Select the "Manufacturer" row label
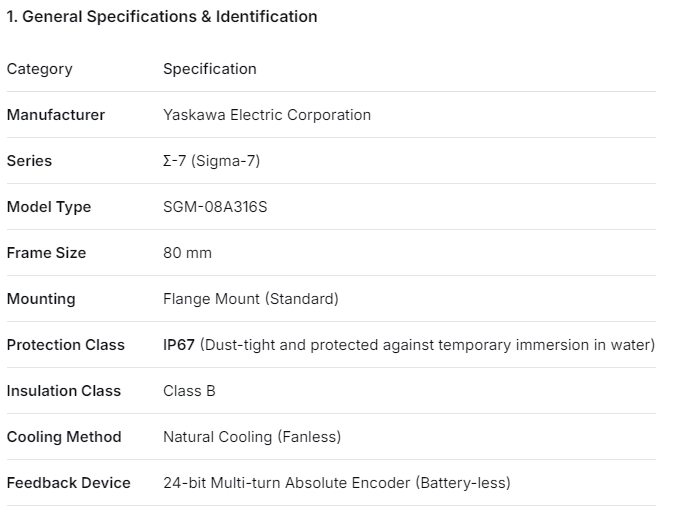Viewport: 688px width, 519px height. [x=56, y=115]
